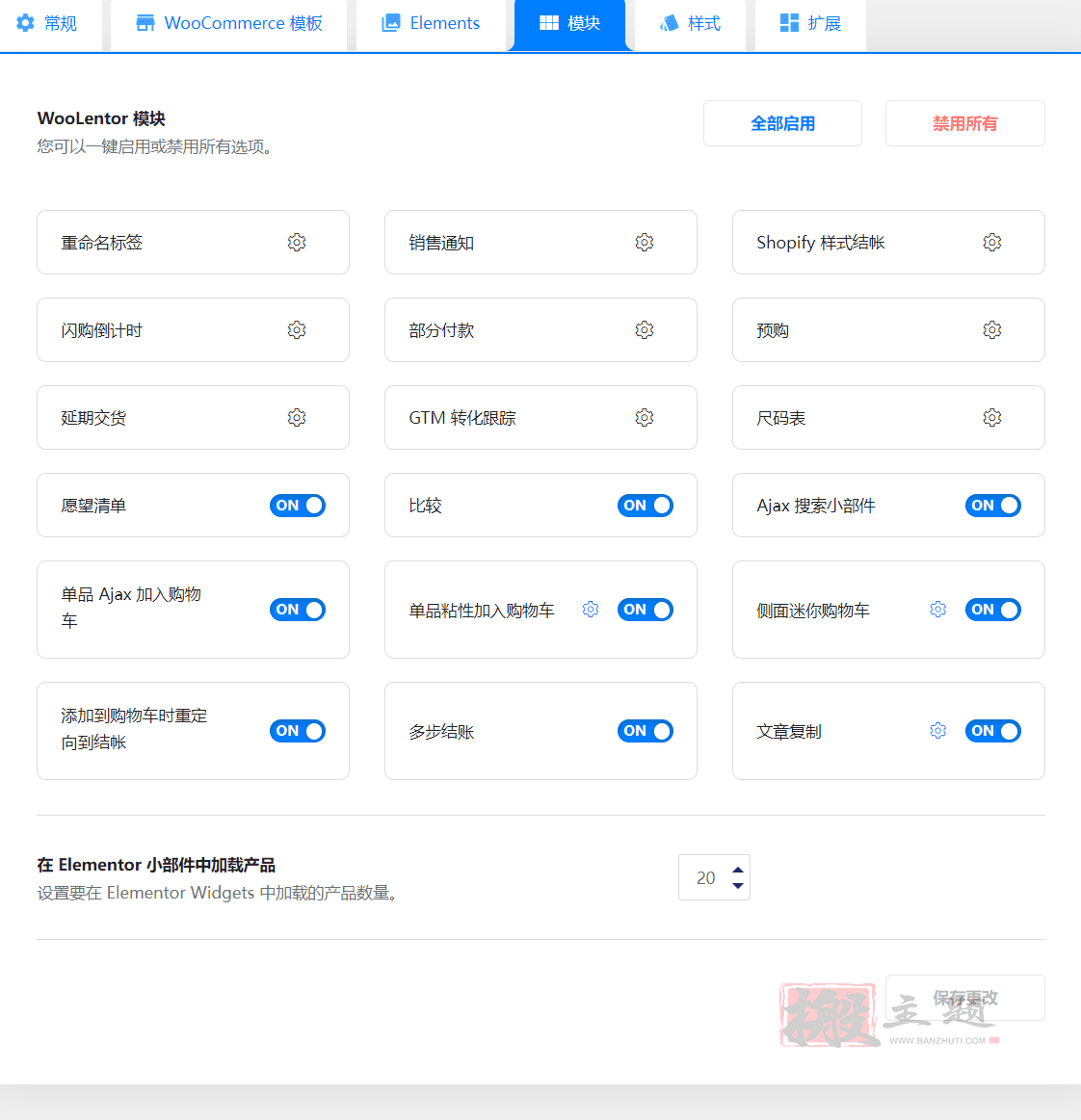Click the 多步结账 module label
This screenshot has width=1081, height=1120.
(441, 732)
